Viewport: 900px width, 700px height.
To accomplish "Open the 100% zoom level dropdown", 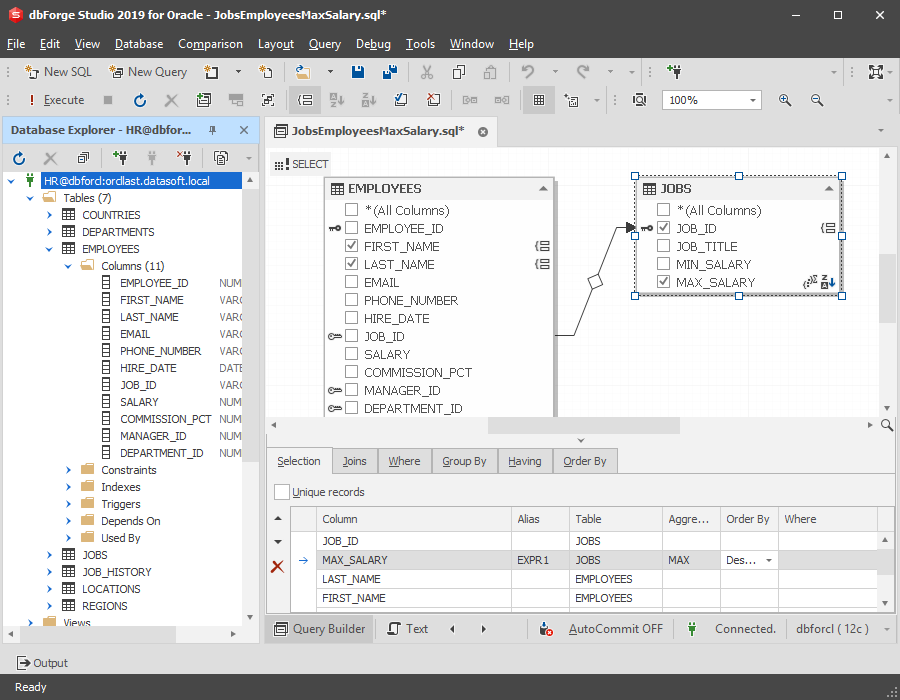I will (x=752, y=100).
